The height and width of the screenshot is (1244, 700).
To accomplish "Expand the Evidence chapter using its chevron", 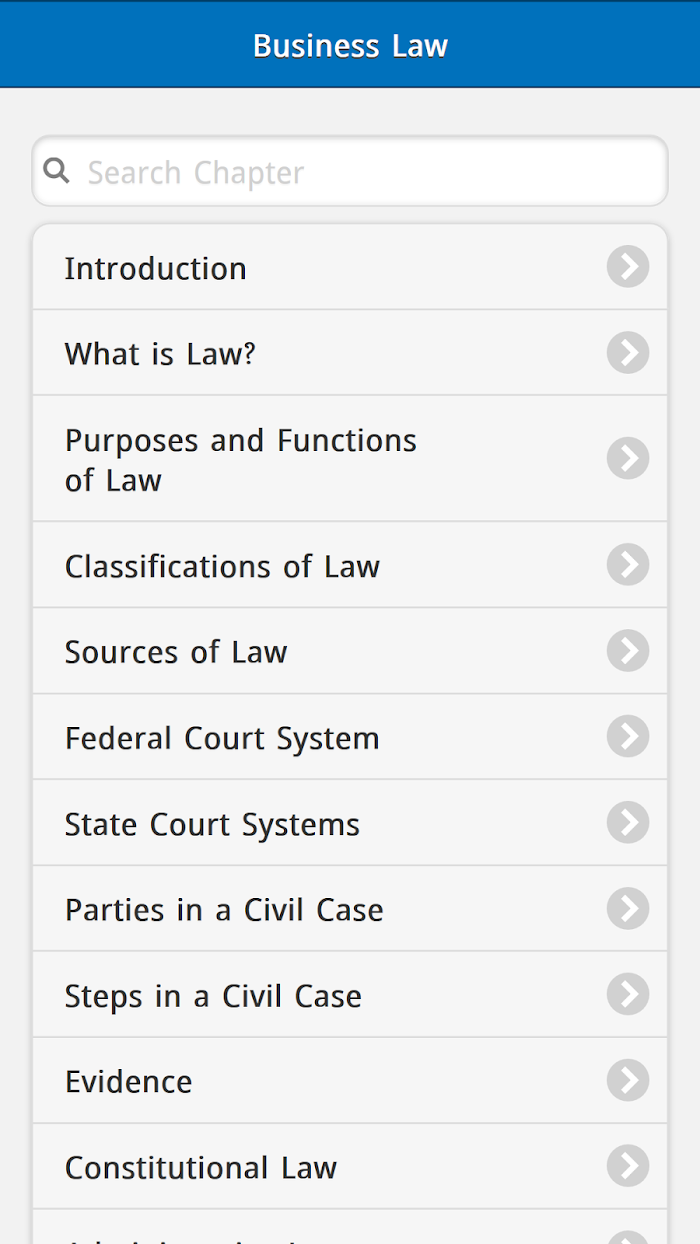I will point(628,1081).
